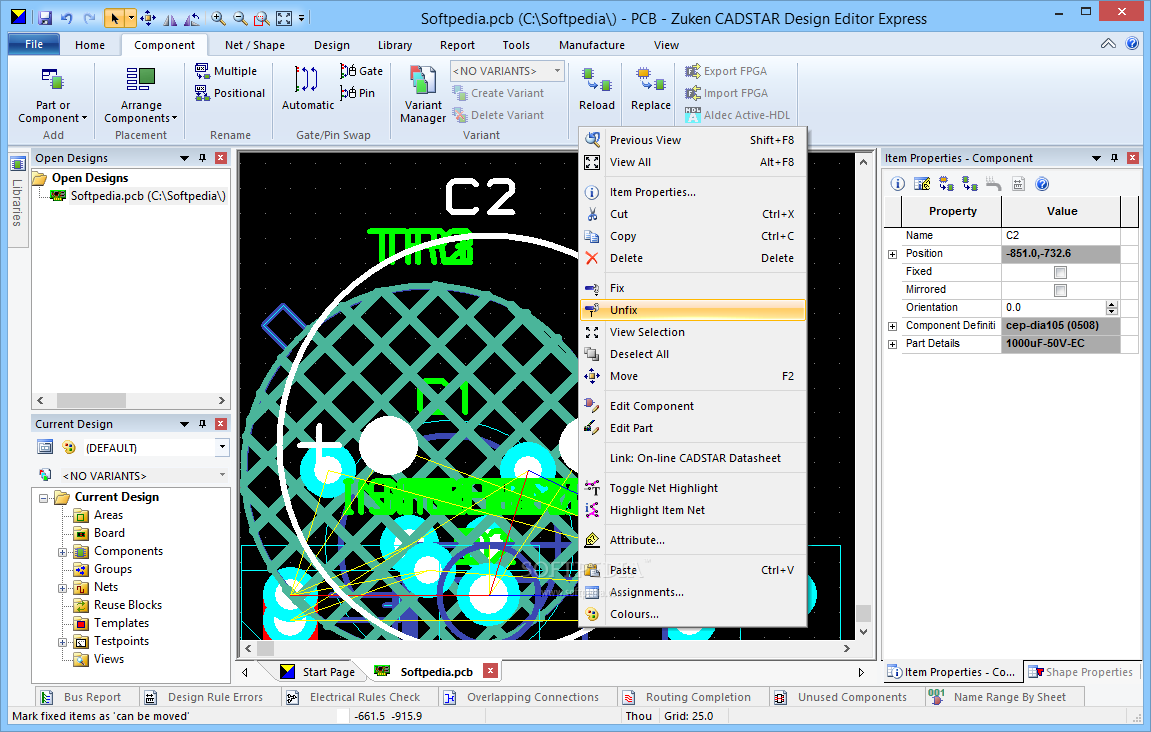Open the Item Properties panel dropdown arrow
This screenshot has width=1151, height=732.
(1096, 158)
